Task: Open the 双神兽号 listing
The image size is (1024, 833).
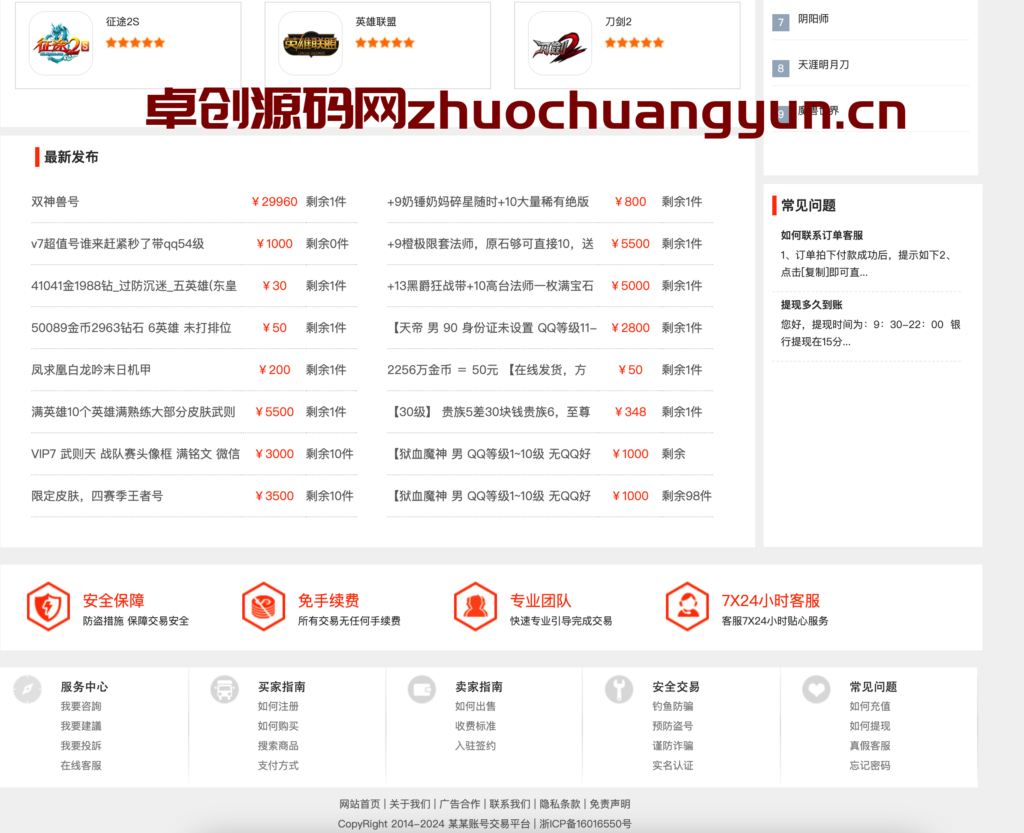Action: [55, 202]
